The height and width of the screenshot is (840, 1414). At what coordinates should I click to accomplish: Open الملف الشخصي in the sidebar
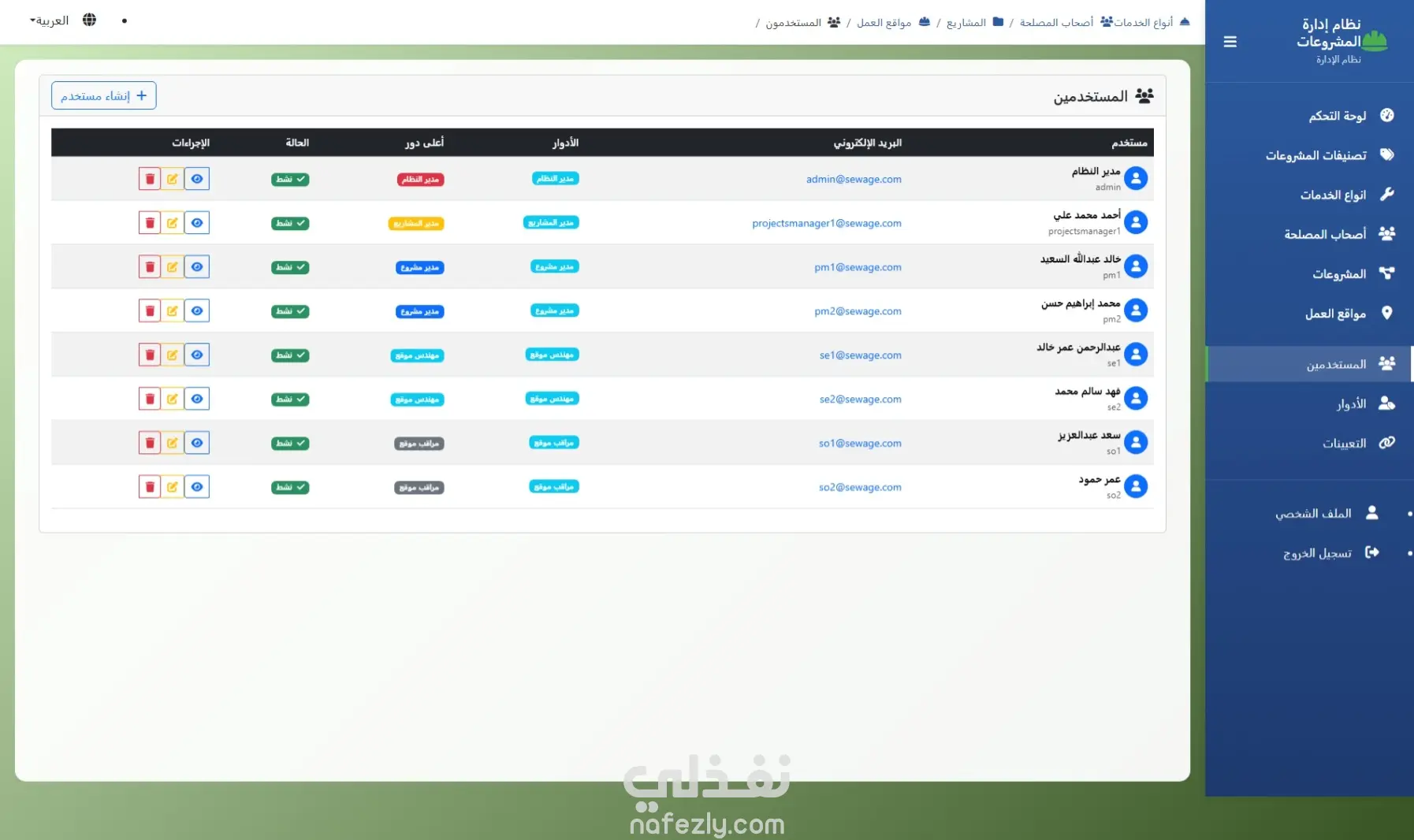coord(1327,513)
